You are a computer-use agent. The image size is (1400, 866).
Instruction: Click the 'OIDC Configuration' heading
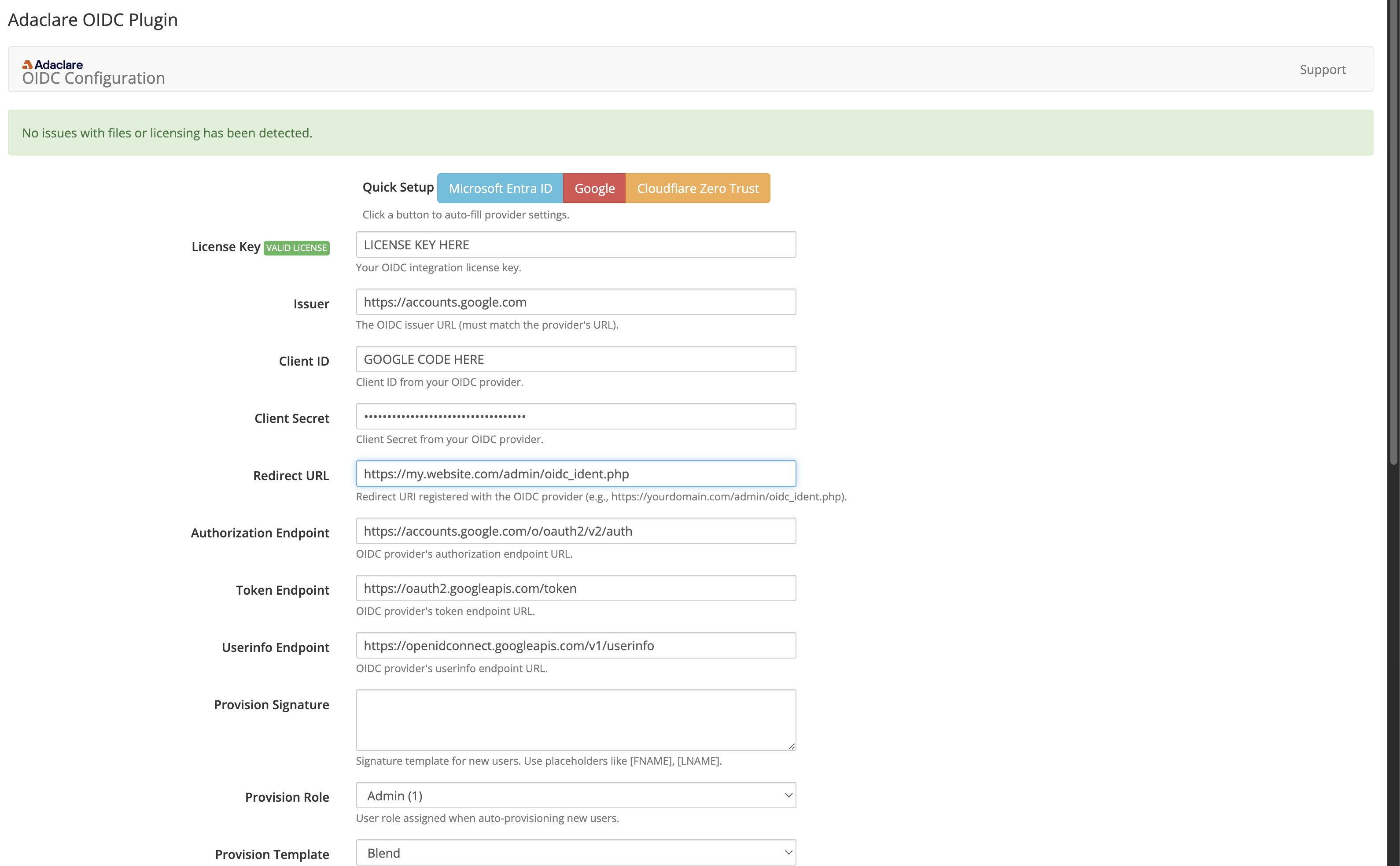click(93, 78)
